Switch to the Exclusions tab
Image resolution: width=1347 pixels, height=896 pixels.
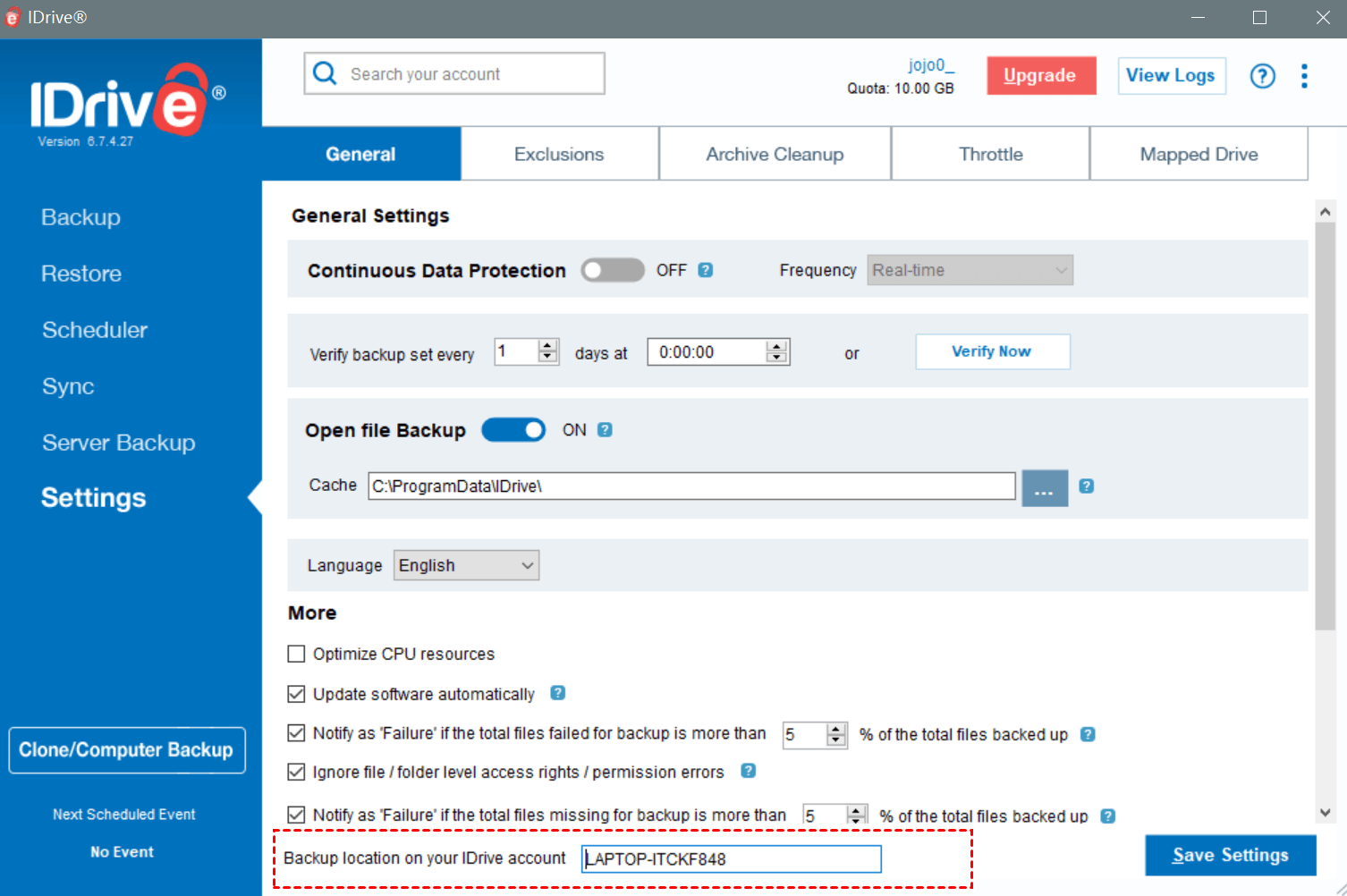(559, 154)
